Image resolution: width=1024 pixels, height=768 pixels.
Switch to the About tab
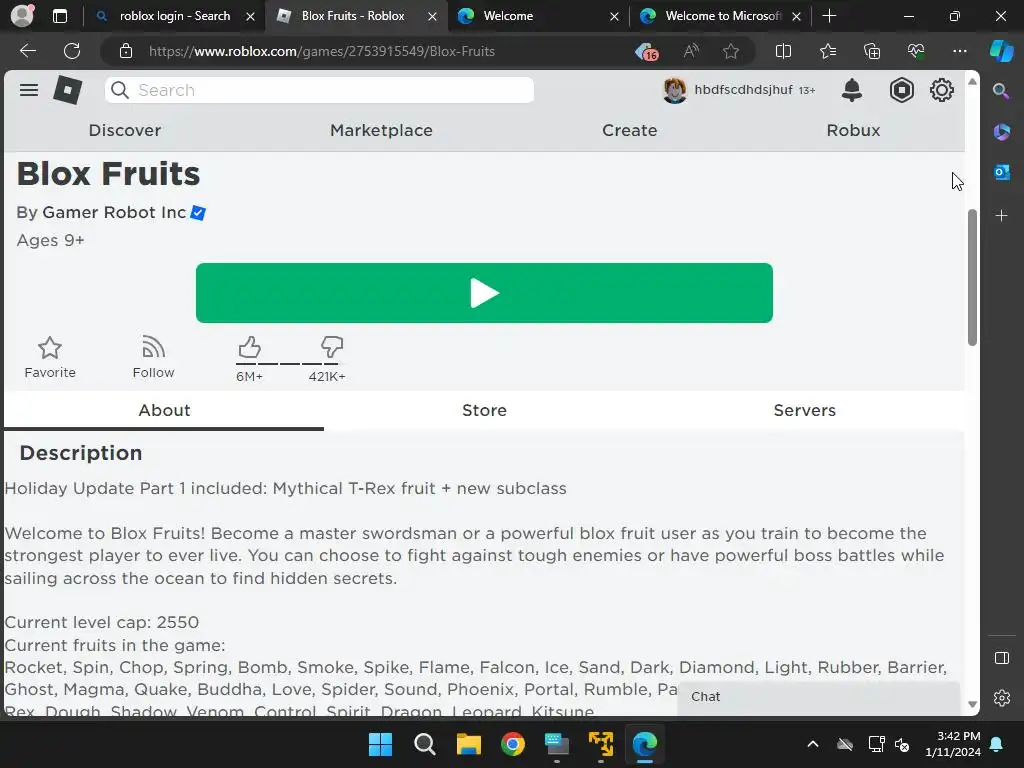tap(164, 410)
